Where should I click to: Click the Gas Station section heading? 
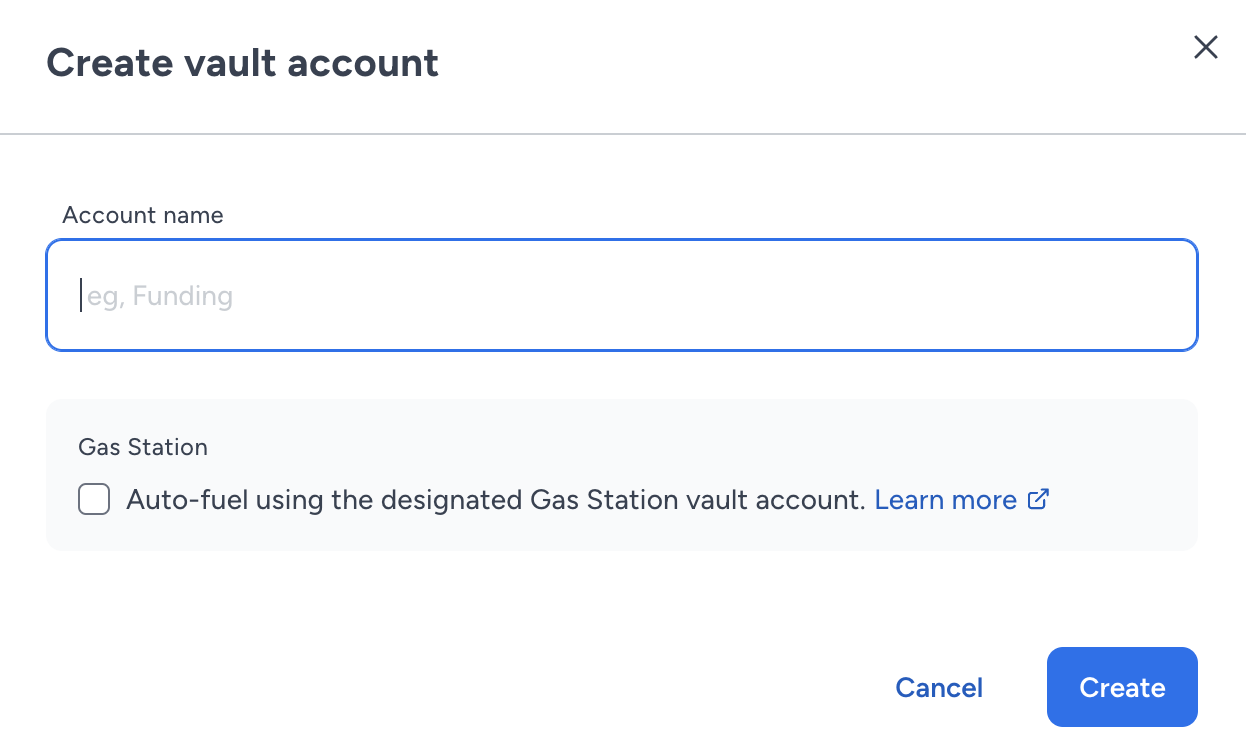click(x=143, y=447)
